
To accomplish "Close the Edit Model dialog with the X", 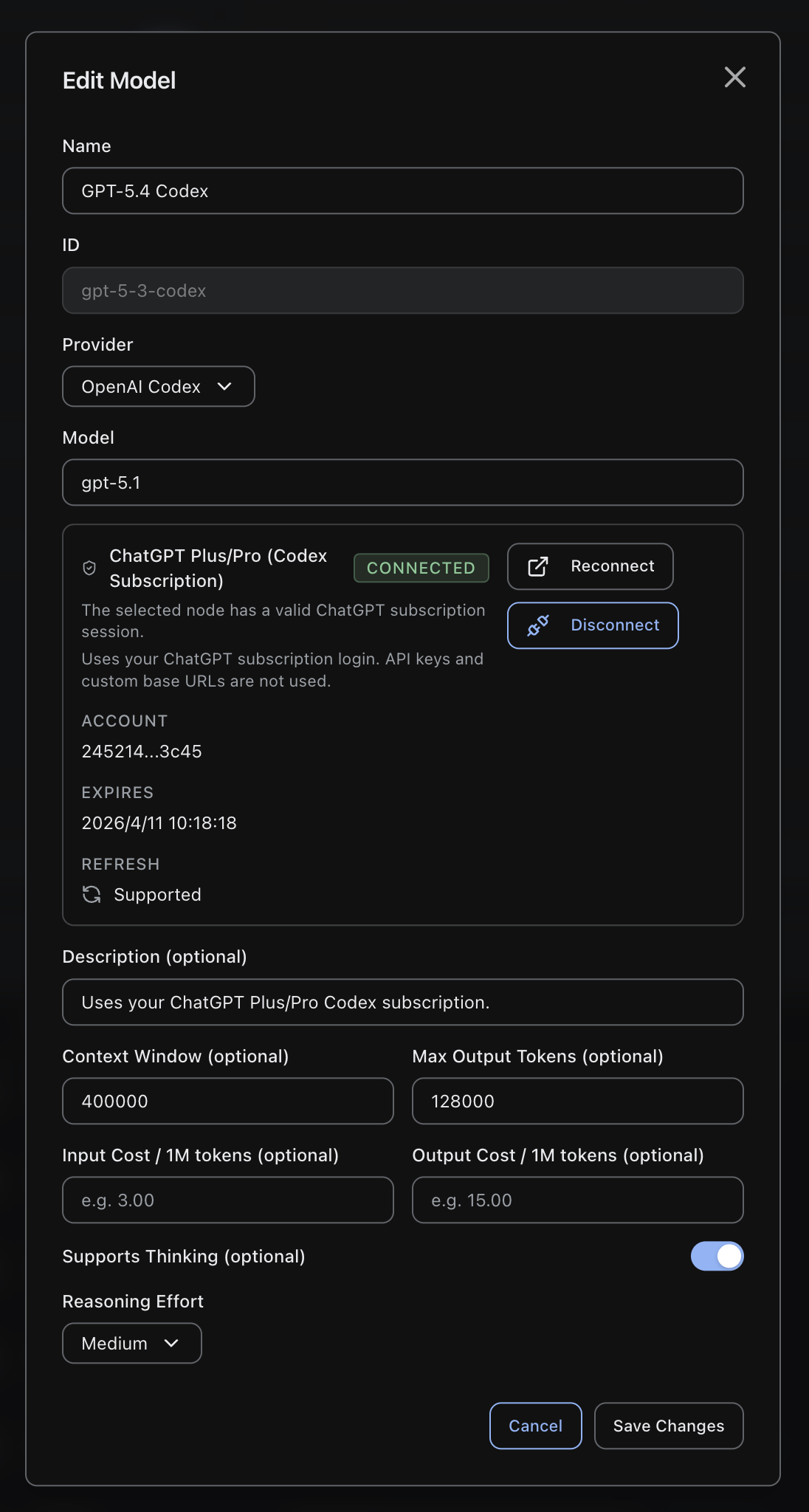I will (735, 78).
